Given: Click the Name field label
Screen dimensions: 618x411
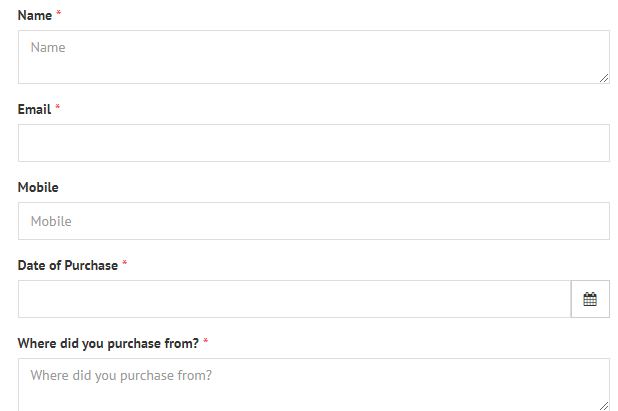Looking at the screenshot, I should [x=34, y=15].
